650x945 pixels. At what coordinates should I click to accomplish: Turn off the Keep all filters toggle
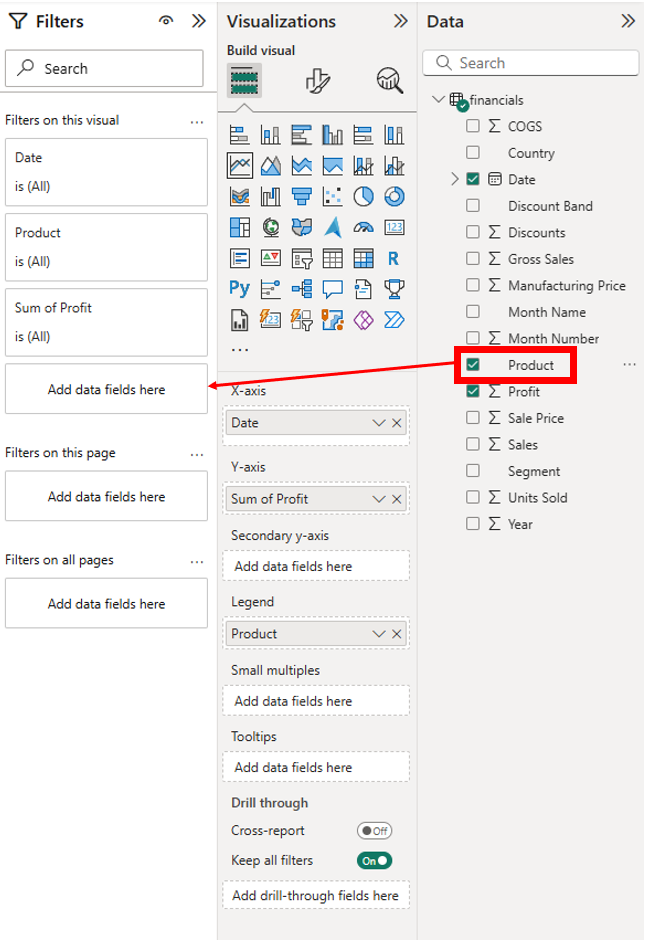pos(375,861)
